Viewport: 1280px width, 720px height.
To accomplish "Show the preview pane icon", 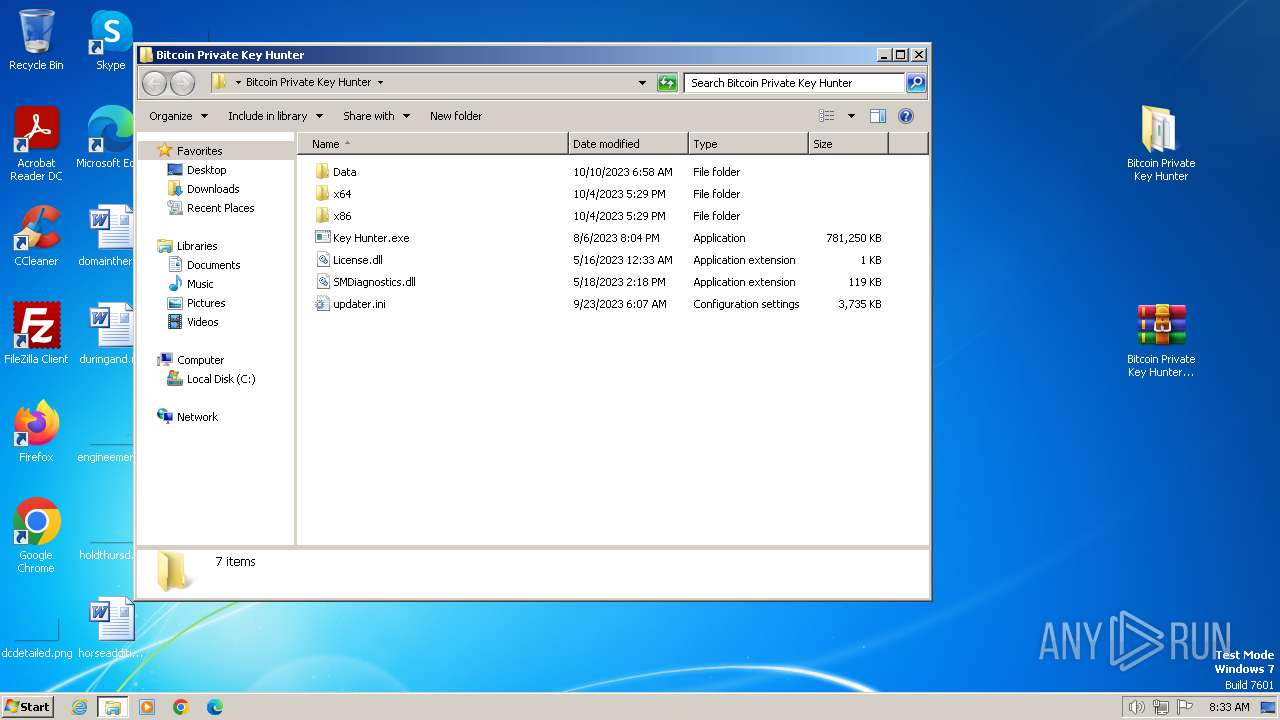I will [x=877, y=116].
